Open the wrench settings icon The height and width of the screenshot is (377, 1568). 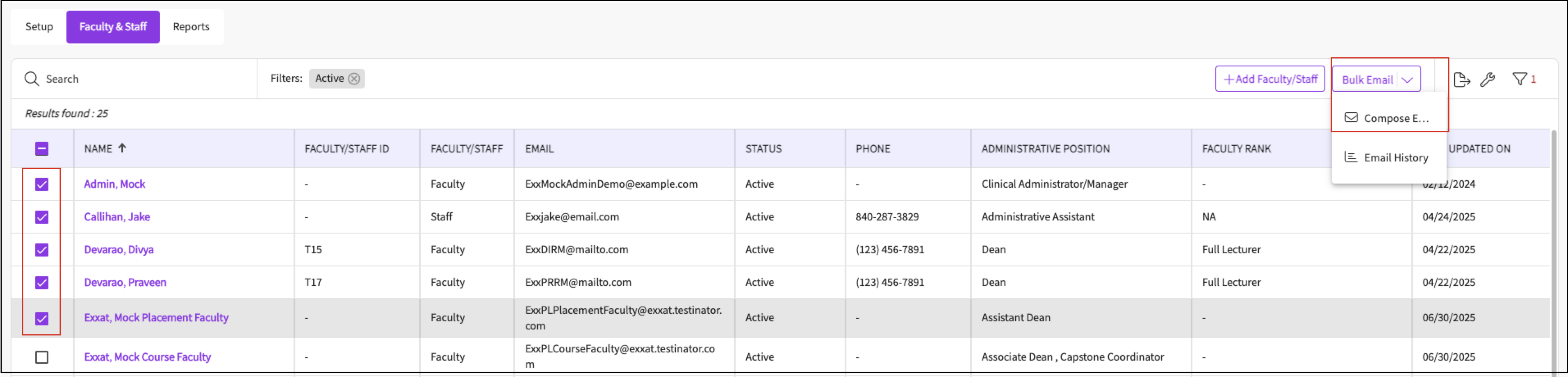1488,79
